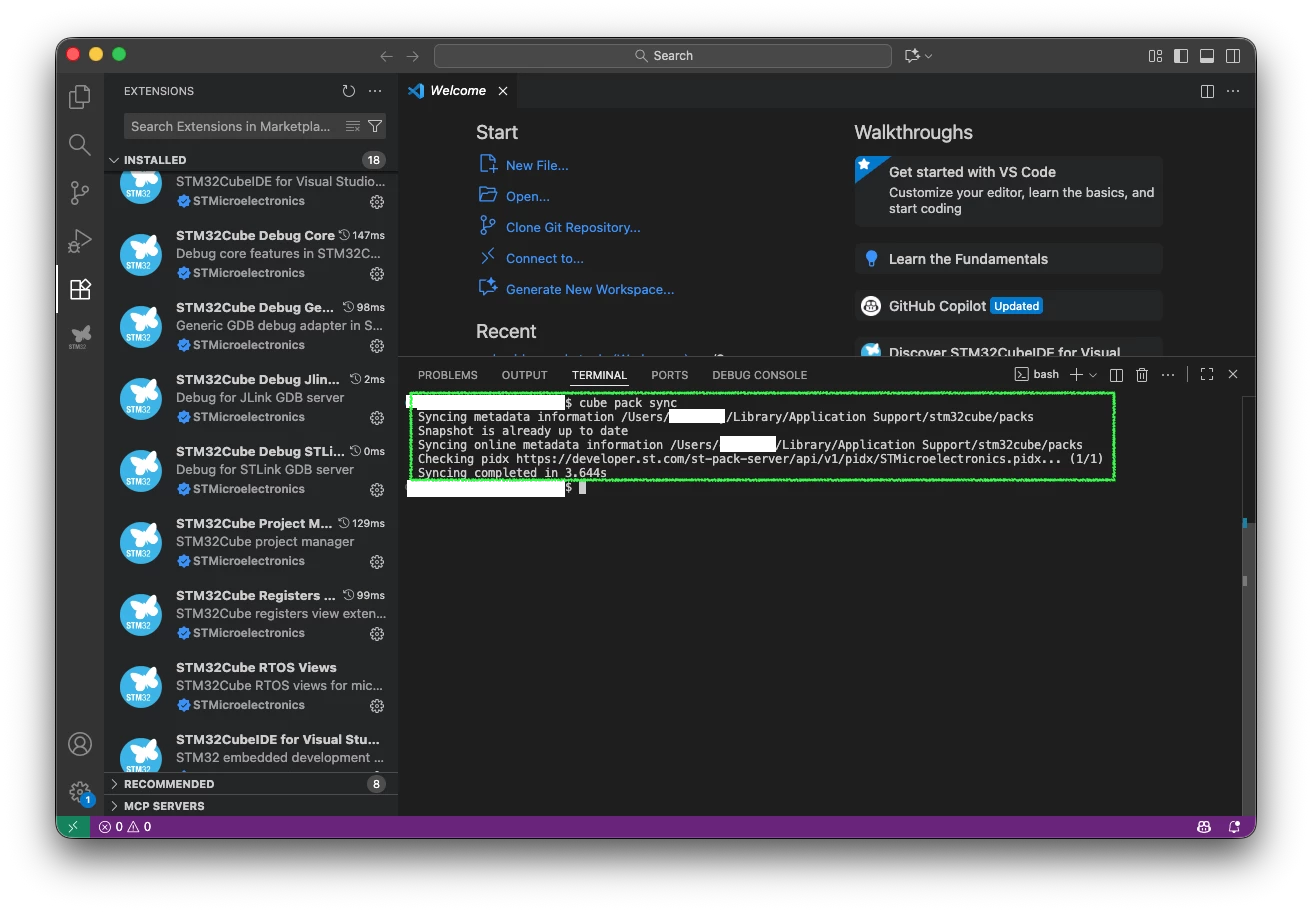Maximize the terminal panel size
The width and height of the screenshot is (1312, 912).
pyautogui.click(x=1207, y=374)
